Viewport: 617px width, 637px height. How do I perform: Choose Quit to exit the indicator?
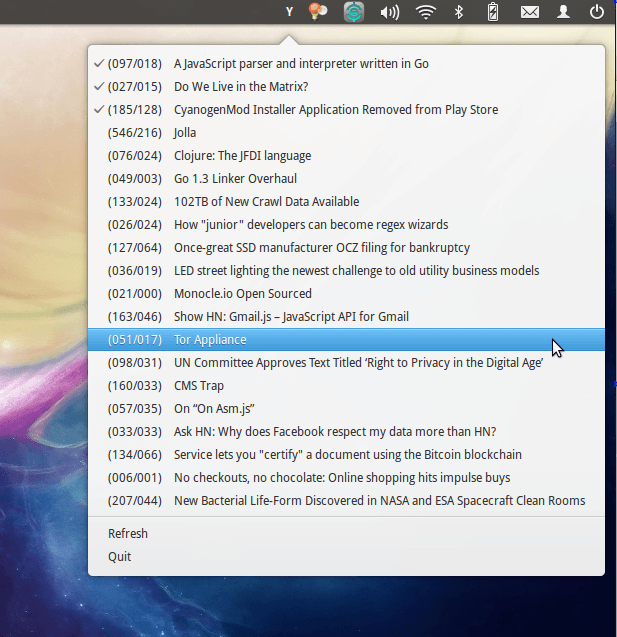coord(346,557)
